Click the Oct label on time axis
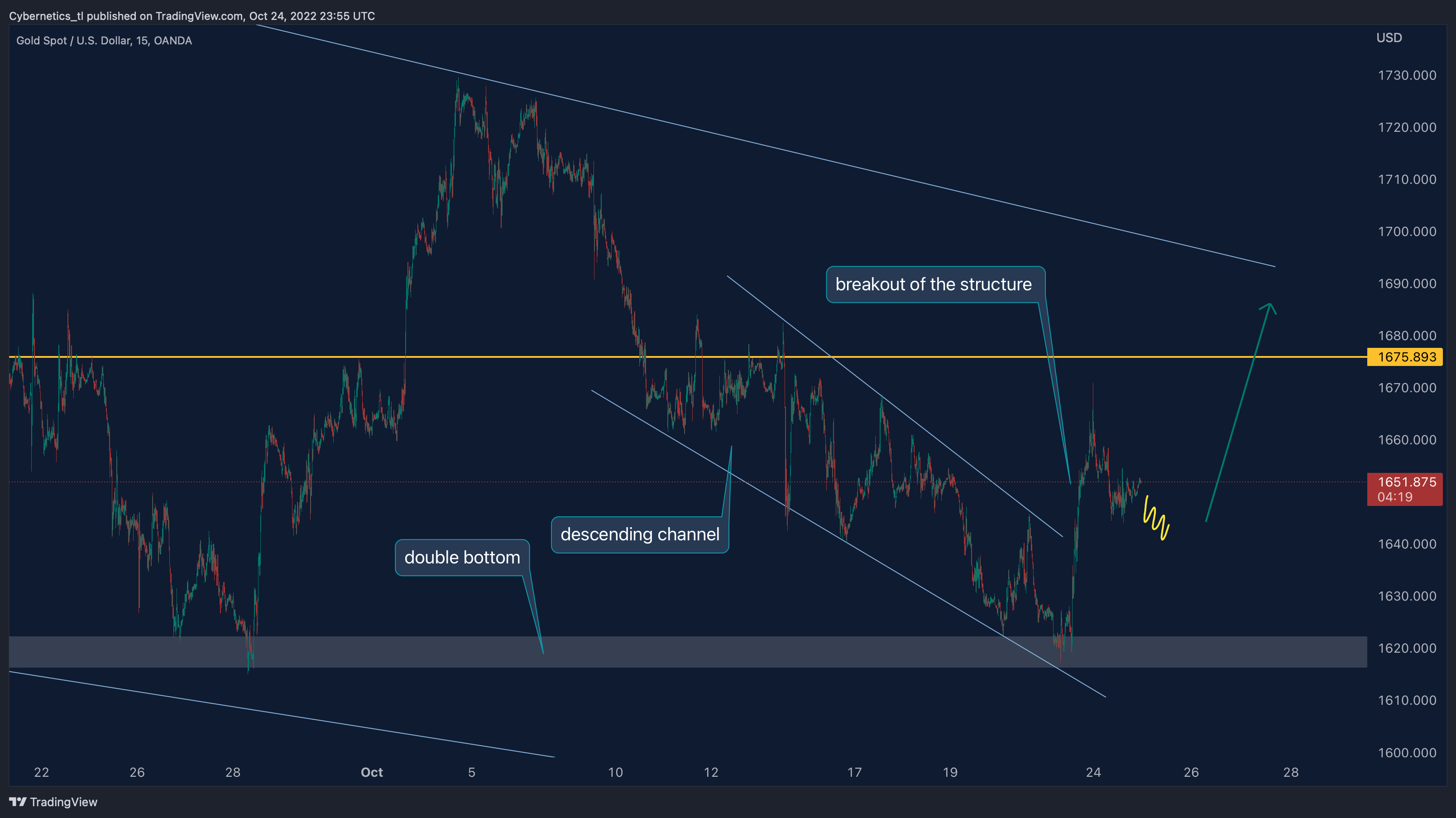 [x=372, y=772]
